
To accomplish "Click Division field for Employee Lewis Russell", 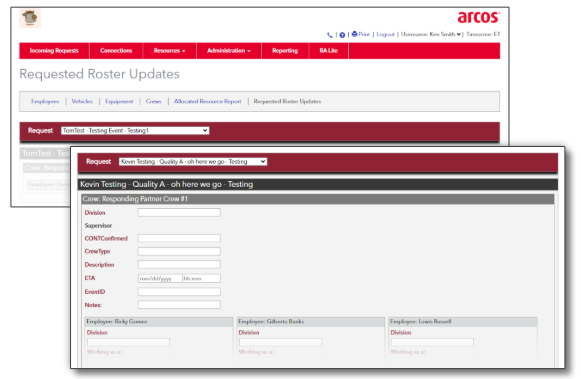I will [432, 342].
